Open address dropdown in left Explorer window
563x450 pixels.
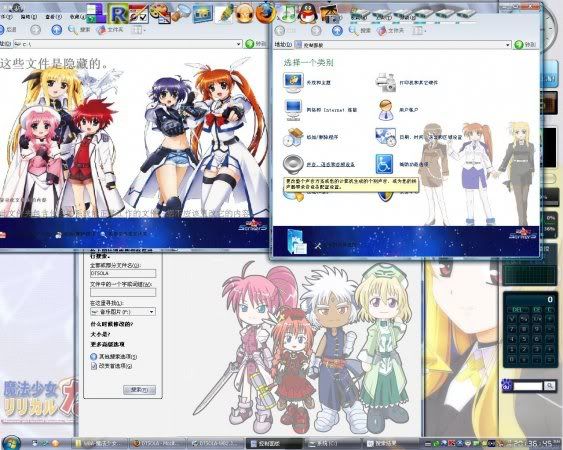238,44
